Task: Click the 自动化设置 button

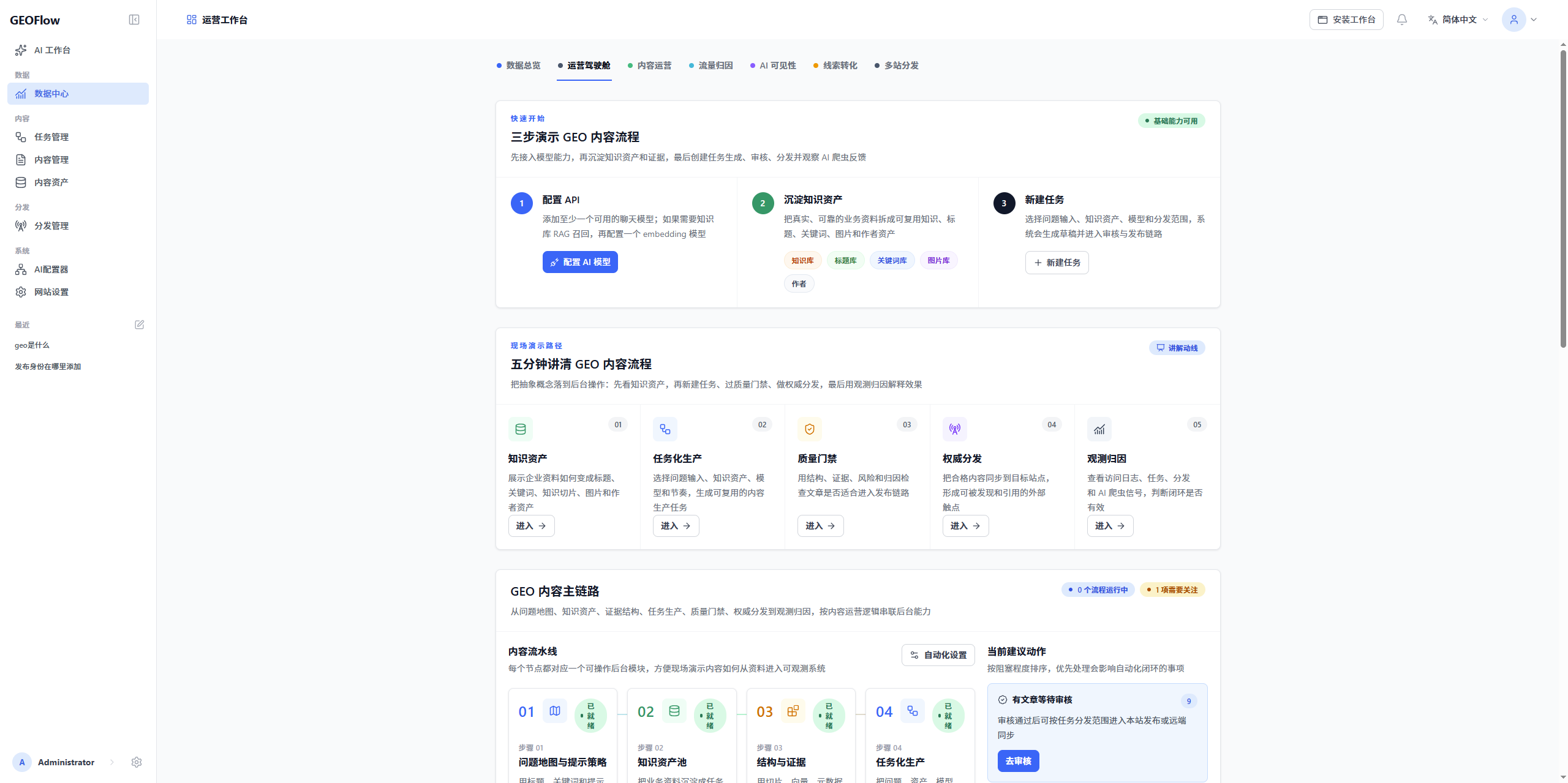Action: [x=938, y=655]
